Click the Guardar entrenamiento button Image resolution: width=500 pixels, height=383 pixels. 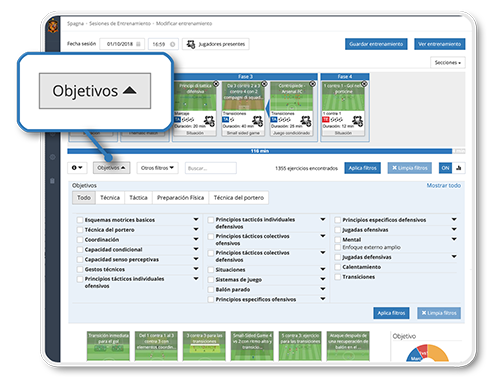pyautogui.click(x=376, y=44)
